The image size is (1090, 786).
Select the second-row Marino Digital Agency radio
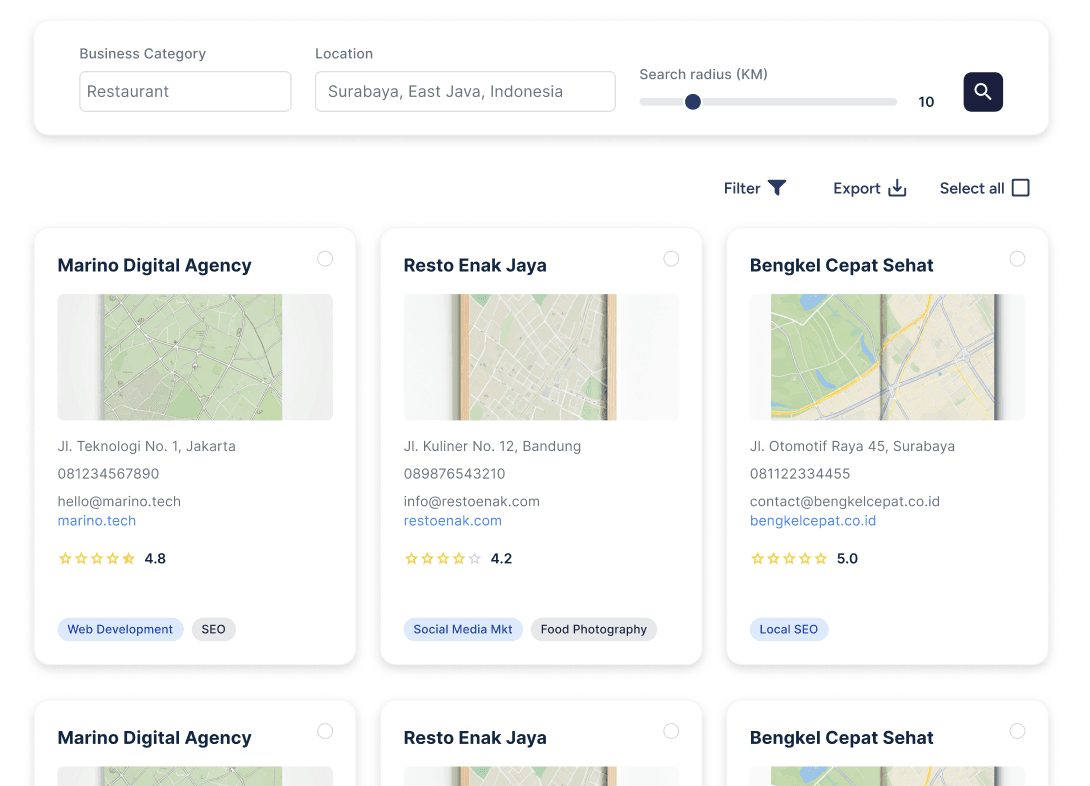pos(325,731)
